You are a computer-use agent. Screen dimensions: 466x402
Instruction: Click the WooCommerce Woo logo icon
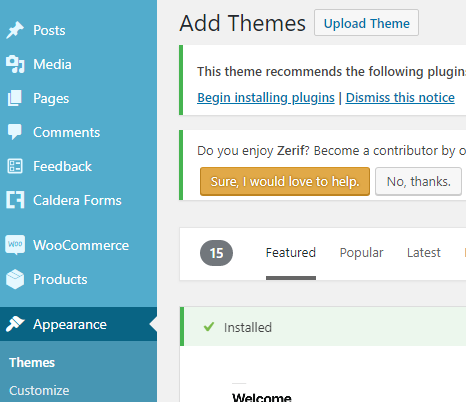pos(15,245)
